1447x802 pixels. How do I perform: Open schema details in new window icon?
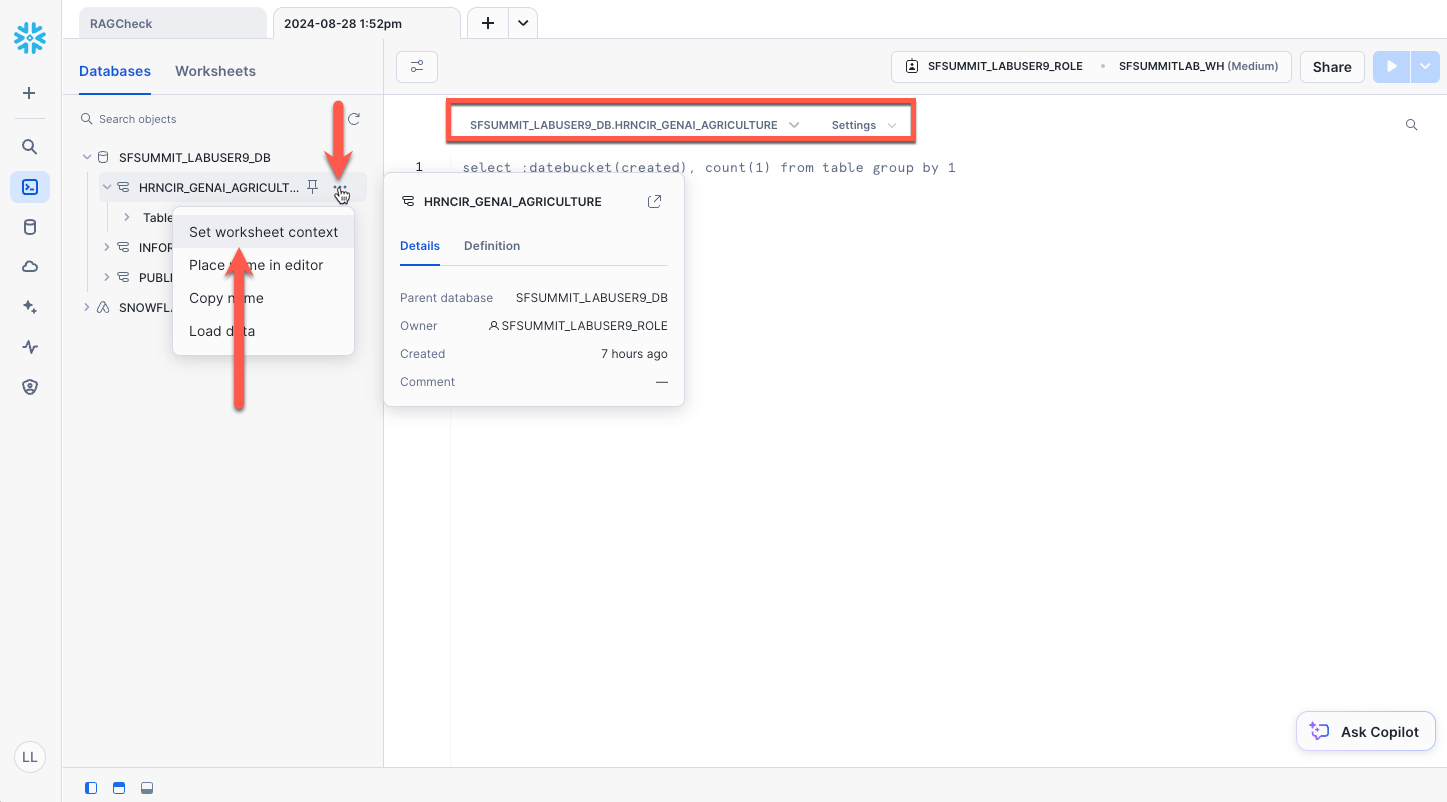[655, 201]
